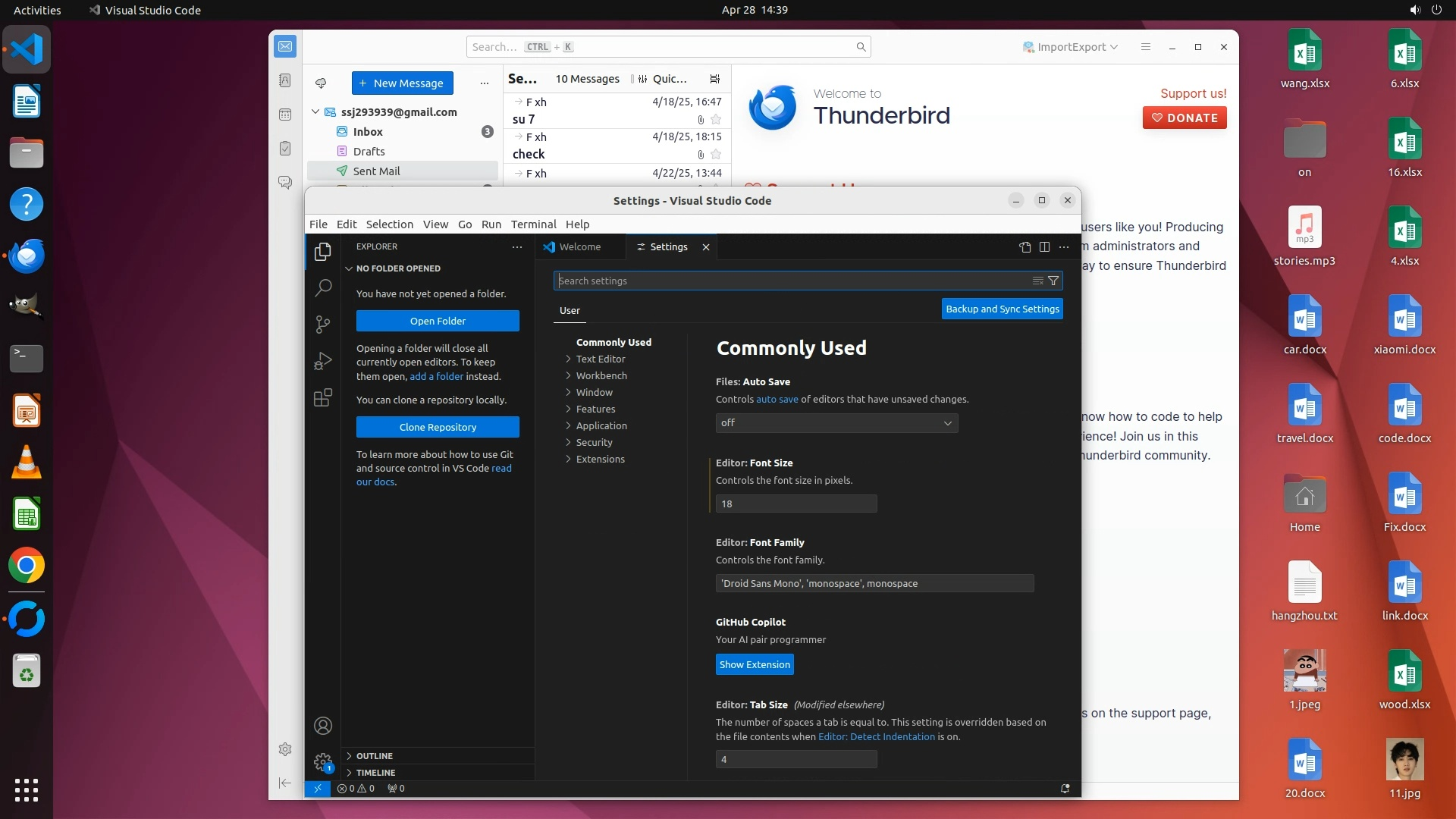Collapse ssj293939@gmail.com account tree
This screenshot has height=819, width=1456.
315,111
